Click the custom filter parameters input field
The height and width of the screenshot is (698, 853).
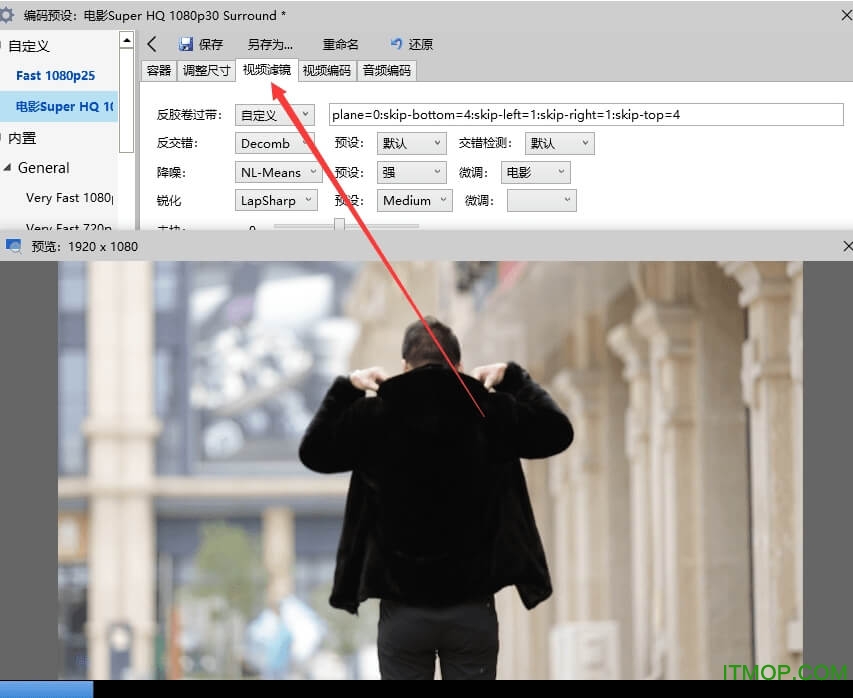(580, 115)
